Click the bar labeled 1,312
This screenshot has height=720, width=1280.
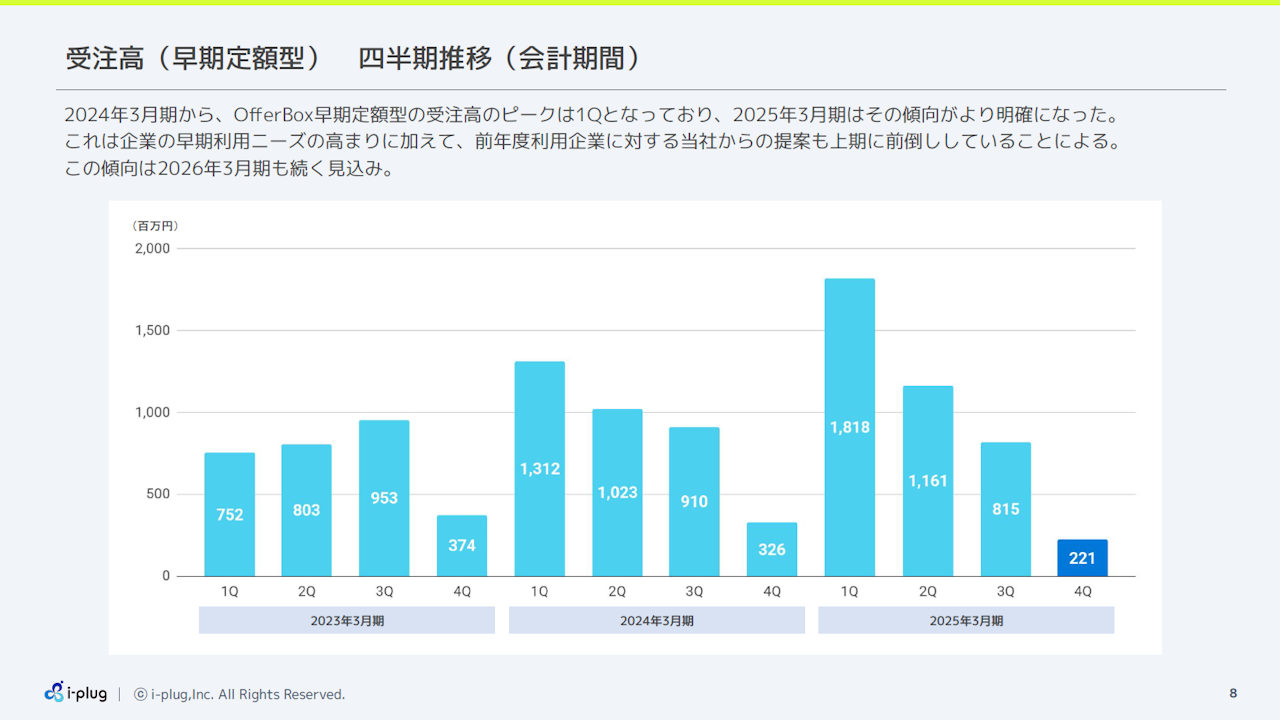coord(539,468)
